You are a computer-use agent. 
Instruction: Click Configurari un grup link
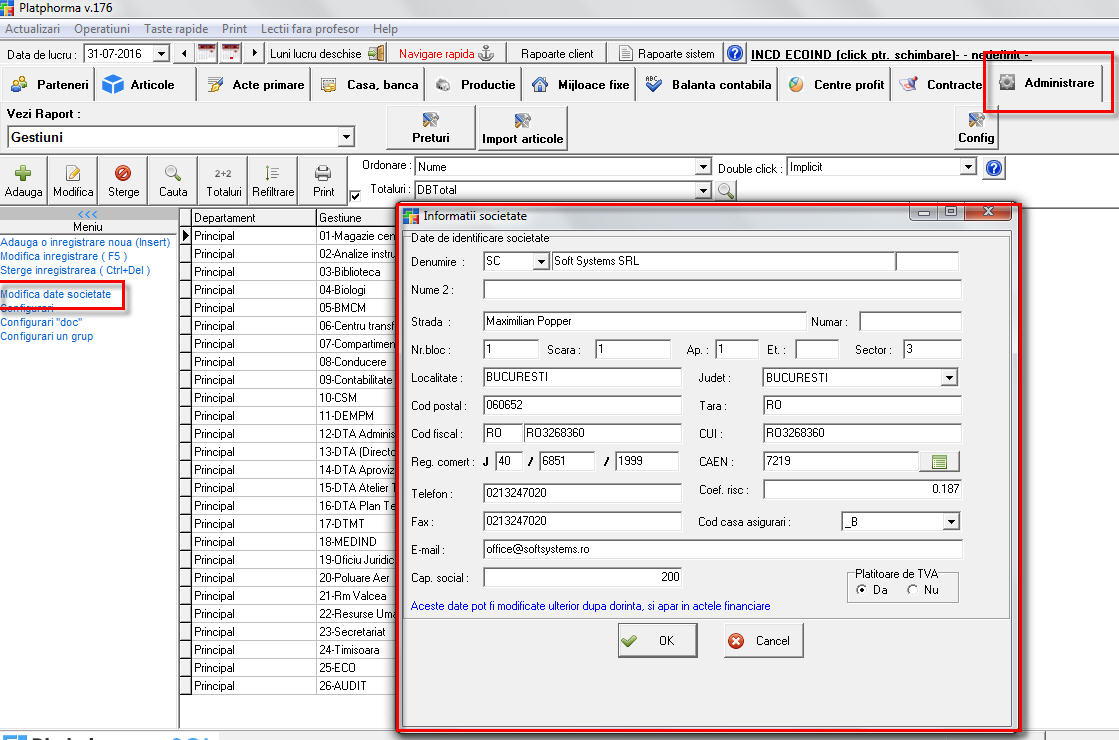coord(46,337)
